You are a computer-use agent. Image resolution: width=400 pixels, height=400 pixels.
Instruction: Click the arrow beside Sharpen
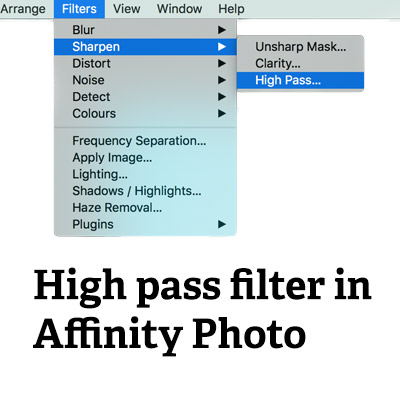pyautogui.click(x=222, y=47)
